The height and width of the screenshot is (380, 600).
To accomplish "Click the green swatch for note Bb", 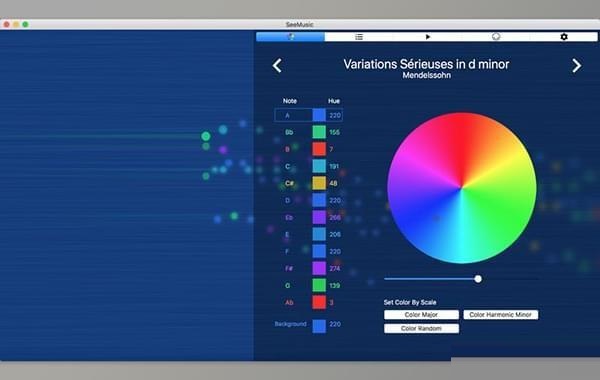I will [319, 132].
